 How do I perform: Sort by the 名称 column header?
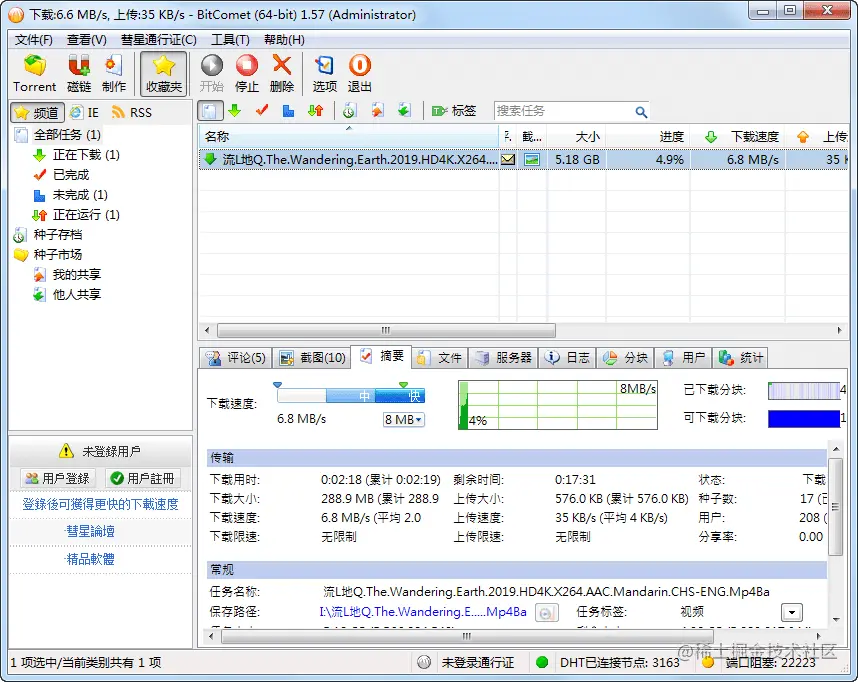coord(349,136)
